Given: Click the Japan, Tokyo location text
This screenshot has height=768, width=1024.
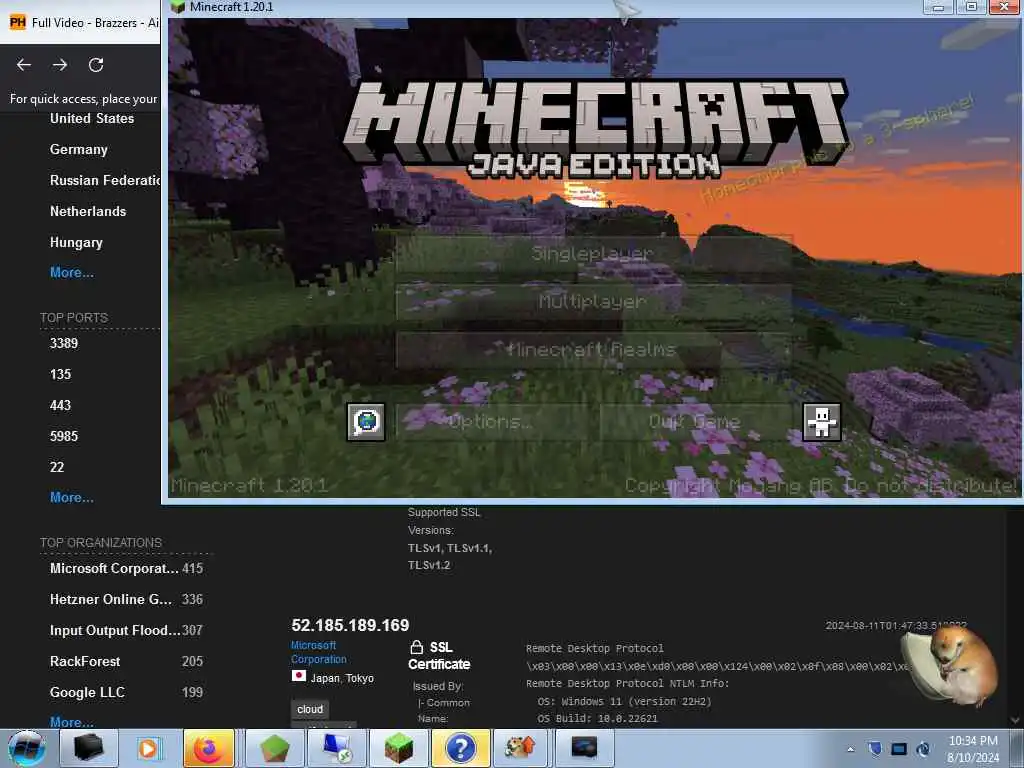Looking at the screenshot, I should click(342, 679).
